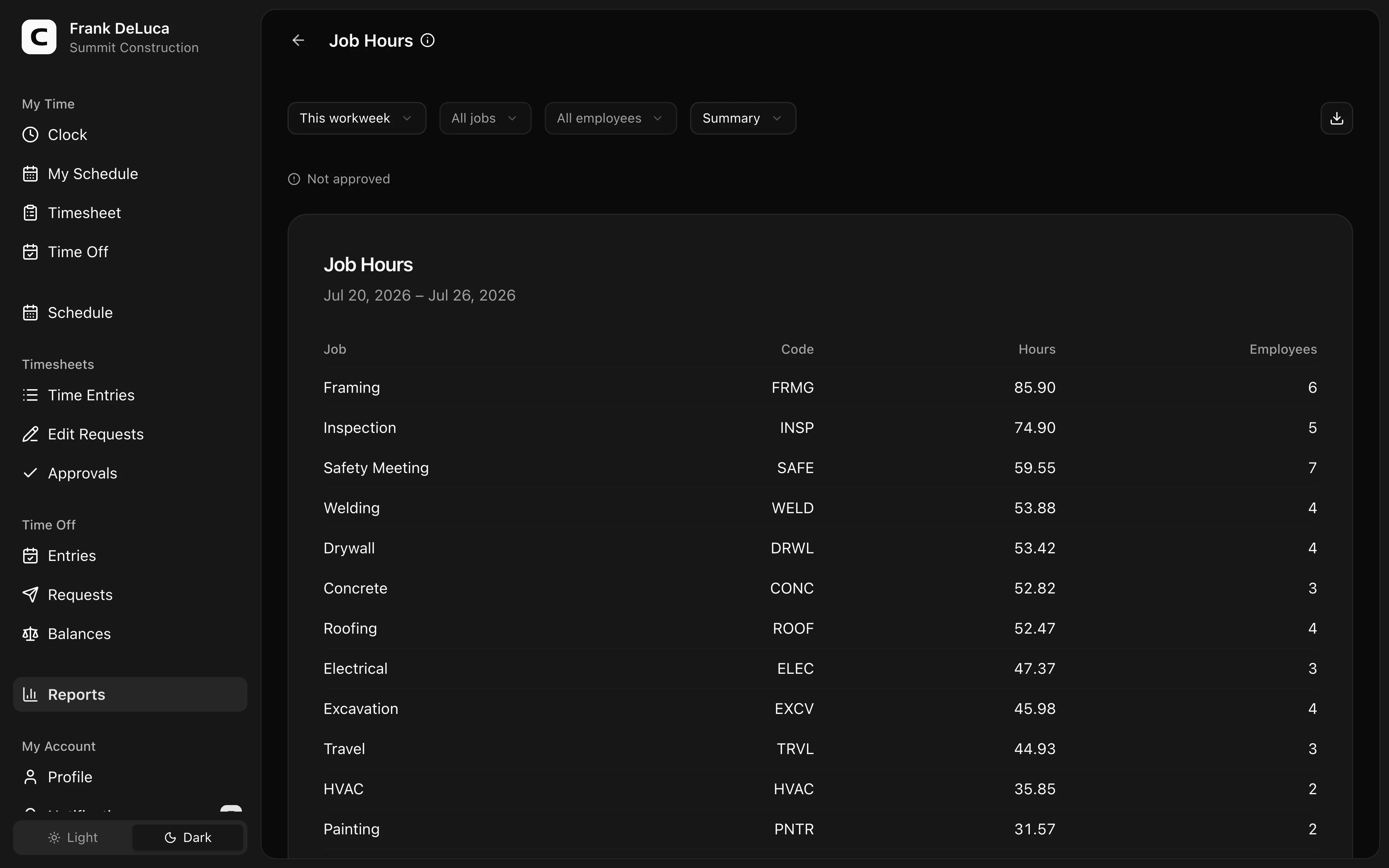Open time off Requests page
The height and width of the screenshot is (868, 1389).
coord(130,595)
